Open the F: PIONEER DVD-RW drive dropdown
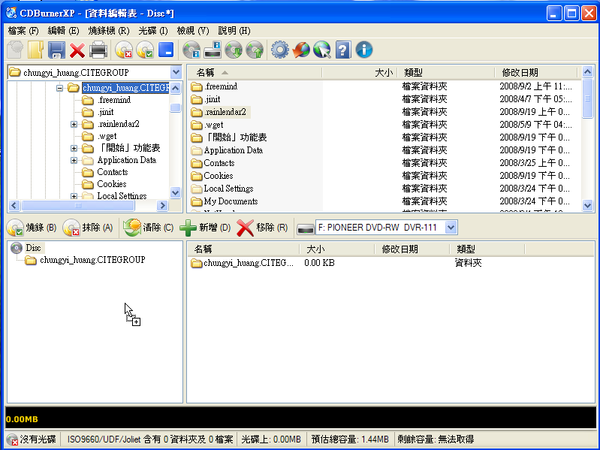600x450 pixels. point(451,228)
